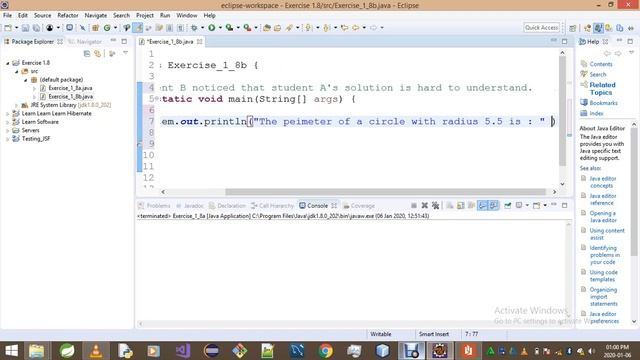Switch to the Problems tab
The width and height of the screenshot is (640, 360).
(x=154, y=205)
